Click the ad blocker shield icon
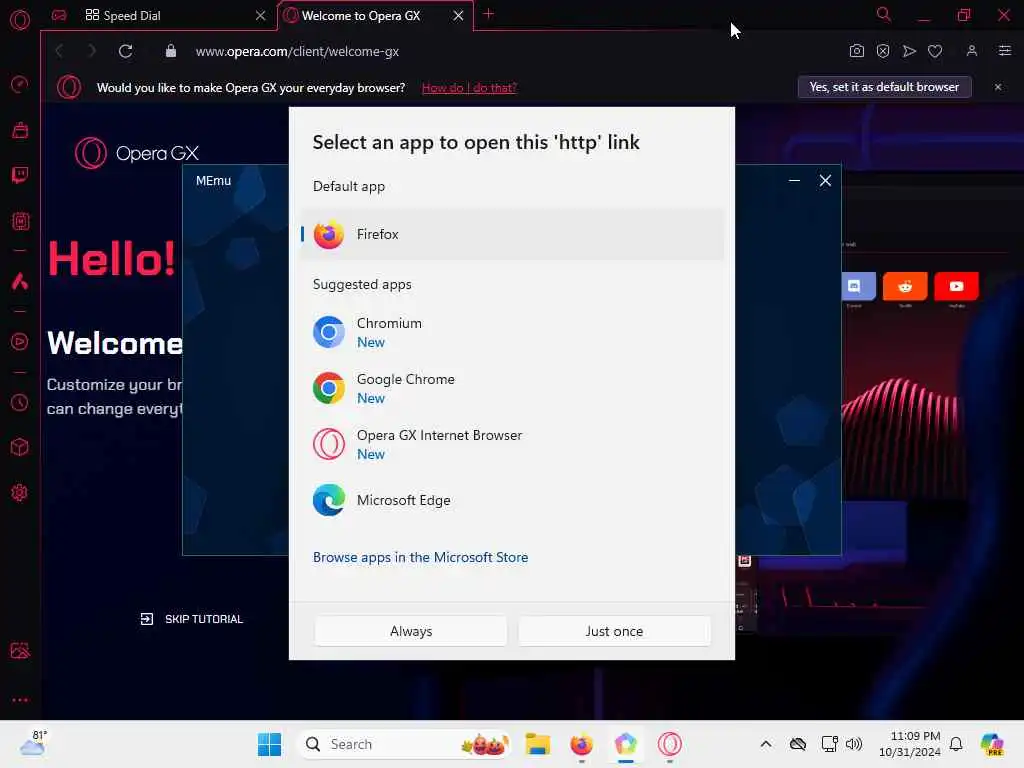The image size is (1024, 768). point(883,51)
